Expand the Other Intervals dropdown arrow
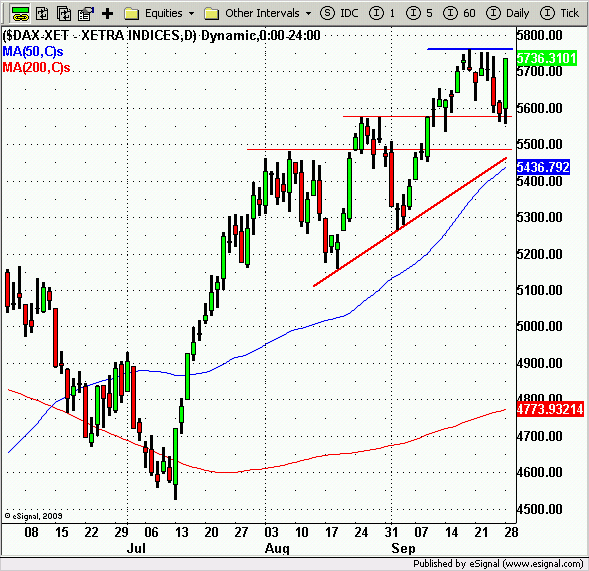 (308, 14)
